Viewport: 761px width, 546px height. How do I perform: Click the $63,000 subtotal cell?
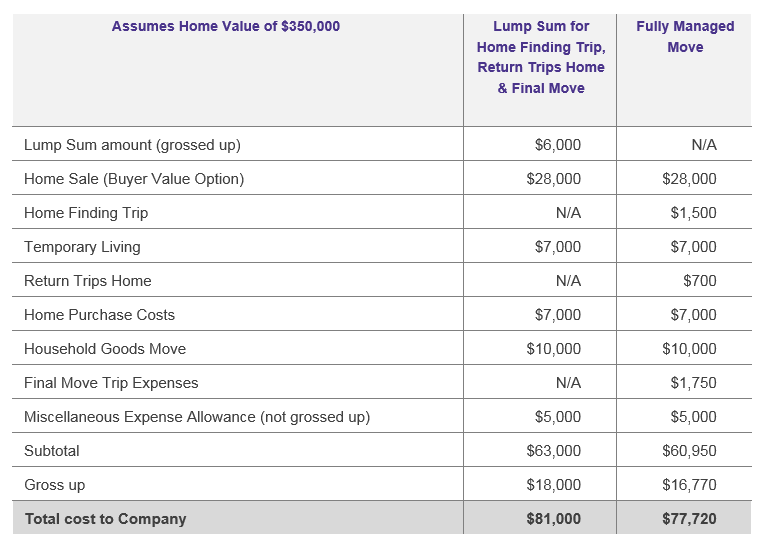pos(553,451)
